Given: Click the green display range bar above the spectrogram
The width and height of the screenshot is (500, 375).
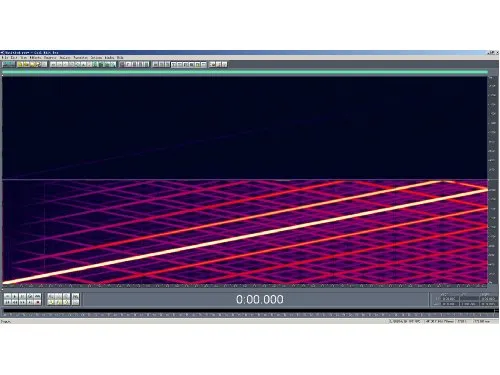Looking at the screenshot, I should 245,72.
